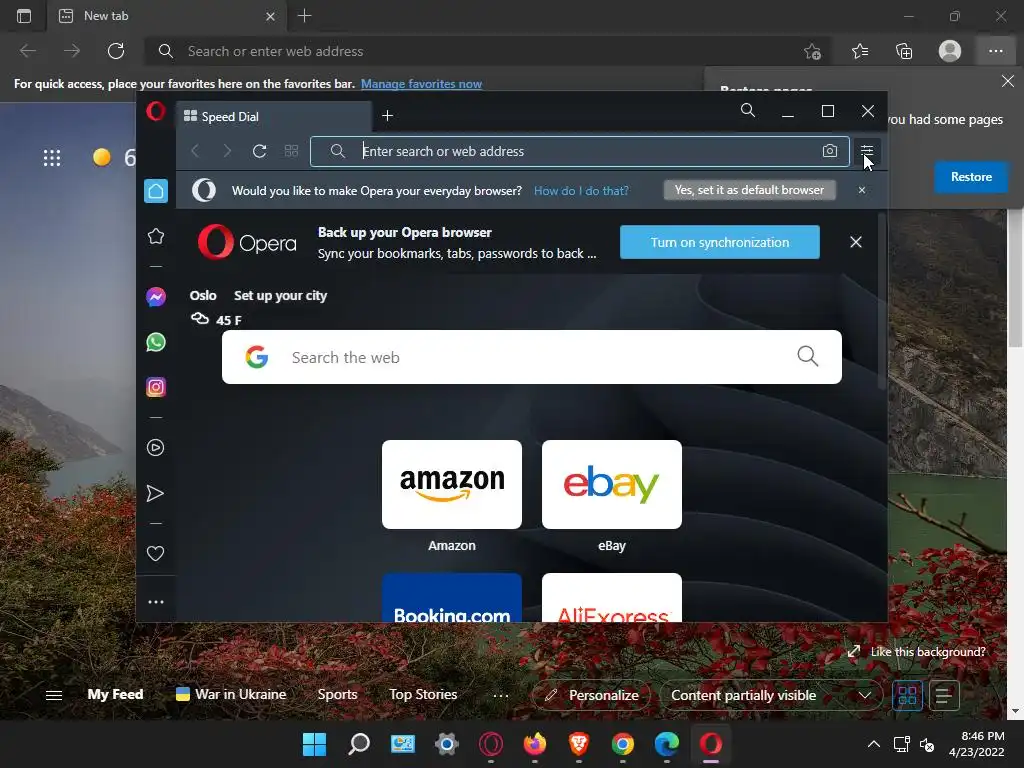The height and width of the screenshot is (768, 1024).
Task: Open the Booking.com speed dial tile
Action: [452, 598]
